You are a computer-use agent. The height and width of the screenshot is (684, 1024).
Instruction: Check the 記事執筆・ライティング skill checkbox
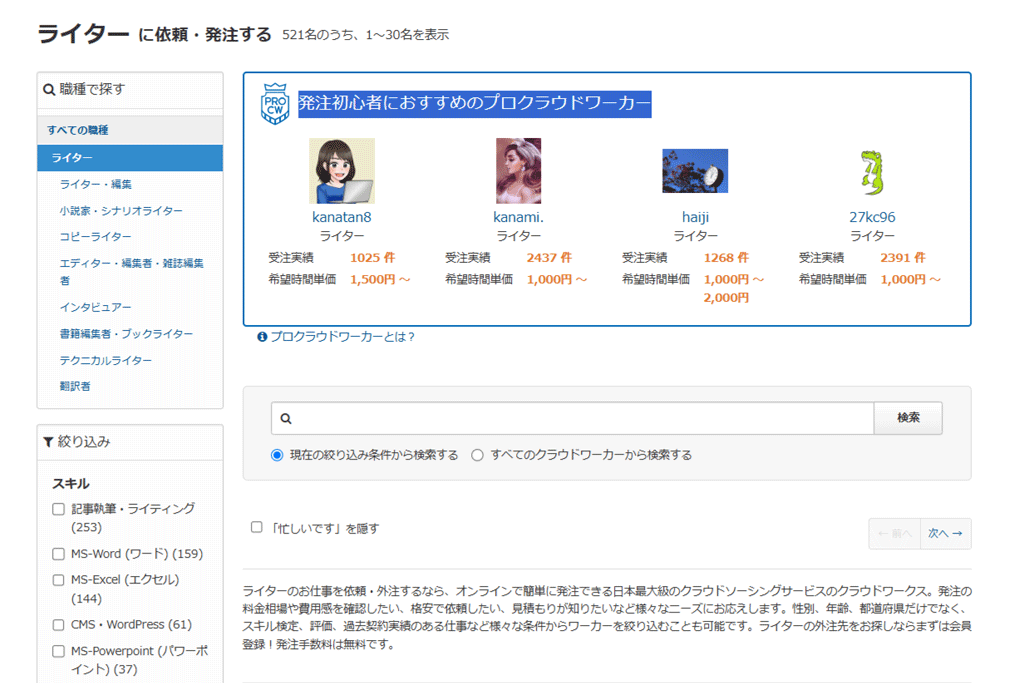58,509
